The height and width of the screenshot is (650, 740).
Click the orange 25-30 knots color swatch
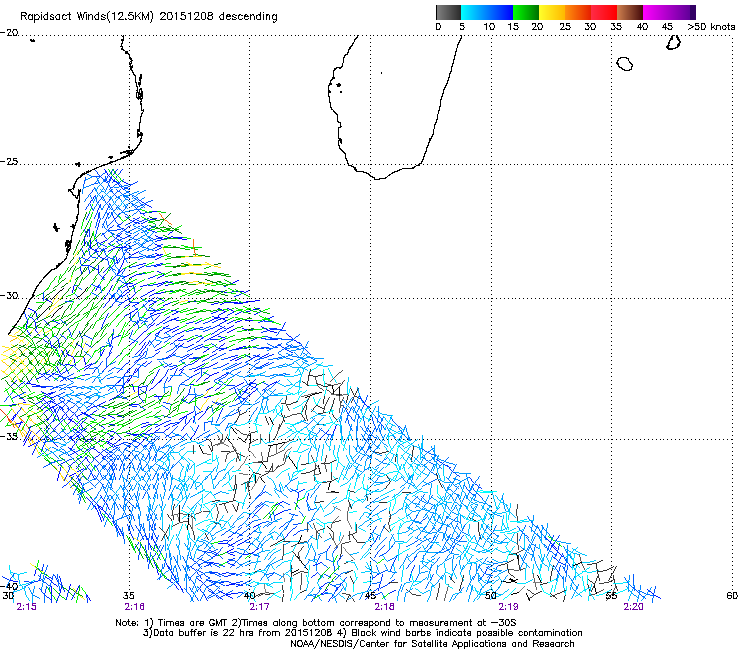point(578,12)
